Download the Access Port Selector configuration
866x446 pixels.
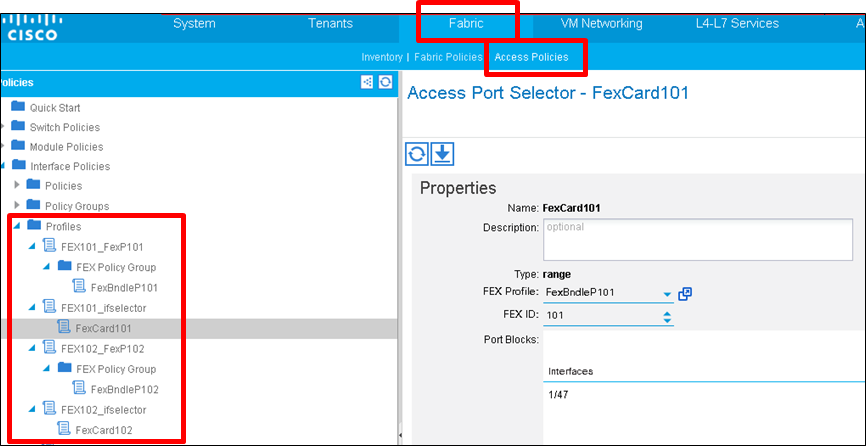442,154
